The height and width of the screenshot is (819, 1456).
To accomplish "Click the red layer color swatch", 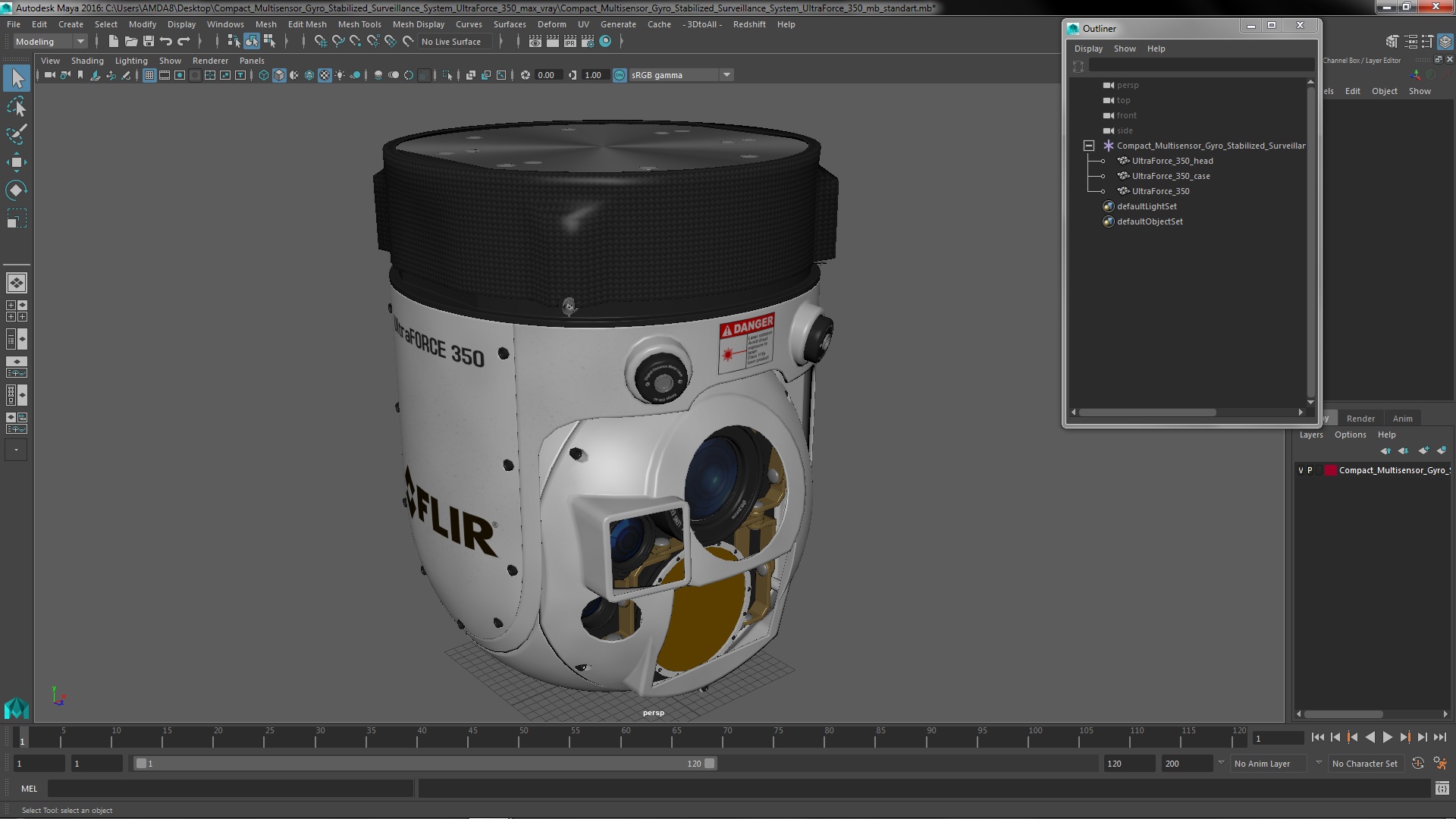I will click(1330, 470).
